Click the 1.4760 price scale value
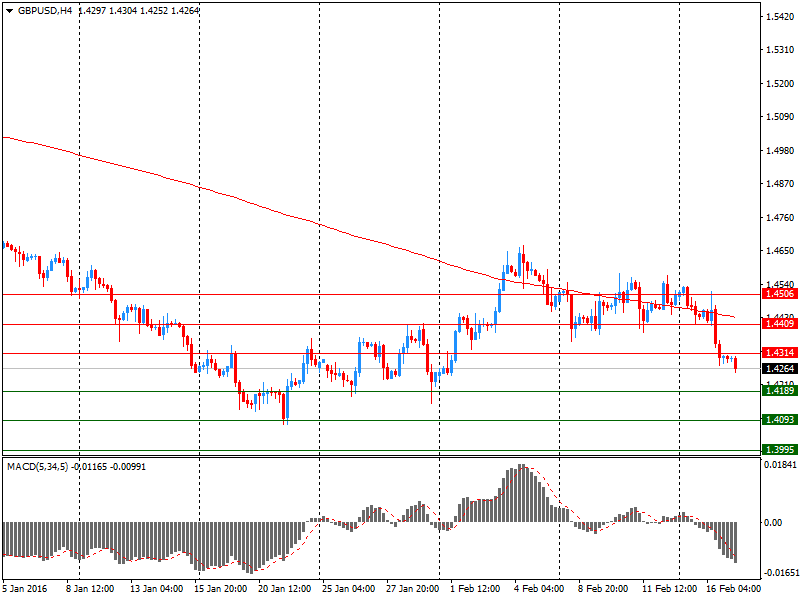 point(780,218)
